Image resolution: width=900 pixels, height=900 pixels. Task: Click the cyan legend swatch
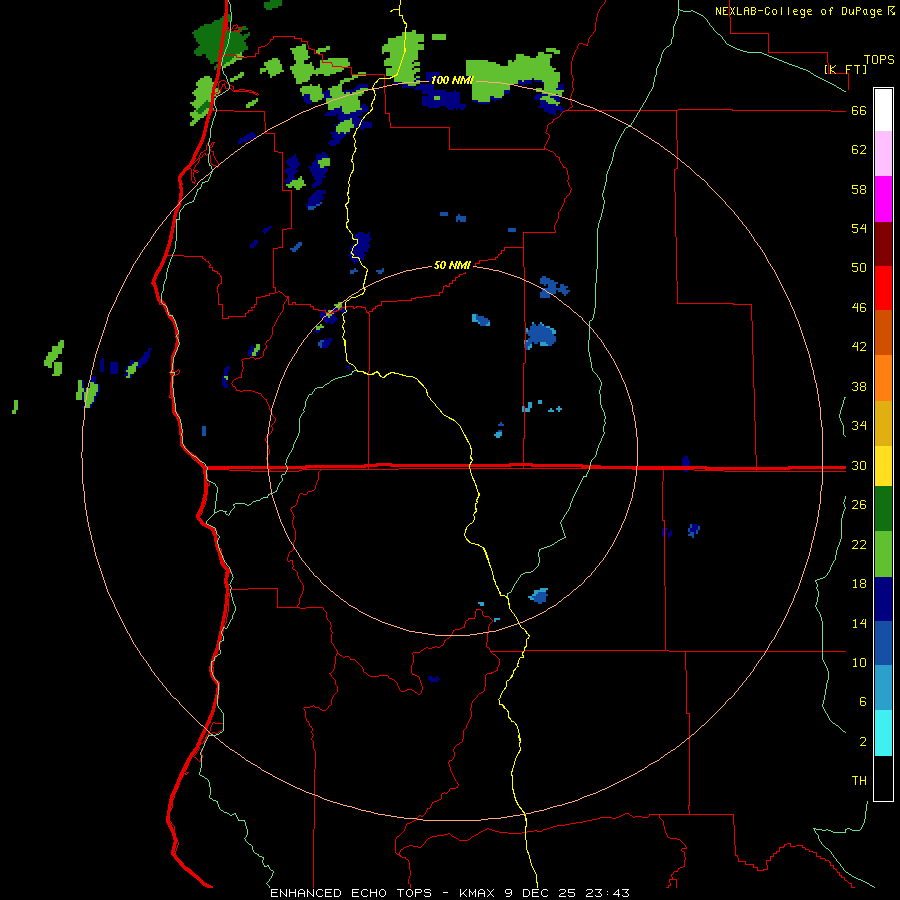point(883,733)
